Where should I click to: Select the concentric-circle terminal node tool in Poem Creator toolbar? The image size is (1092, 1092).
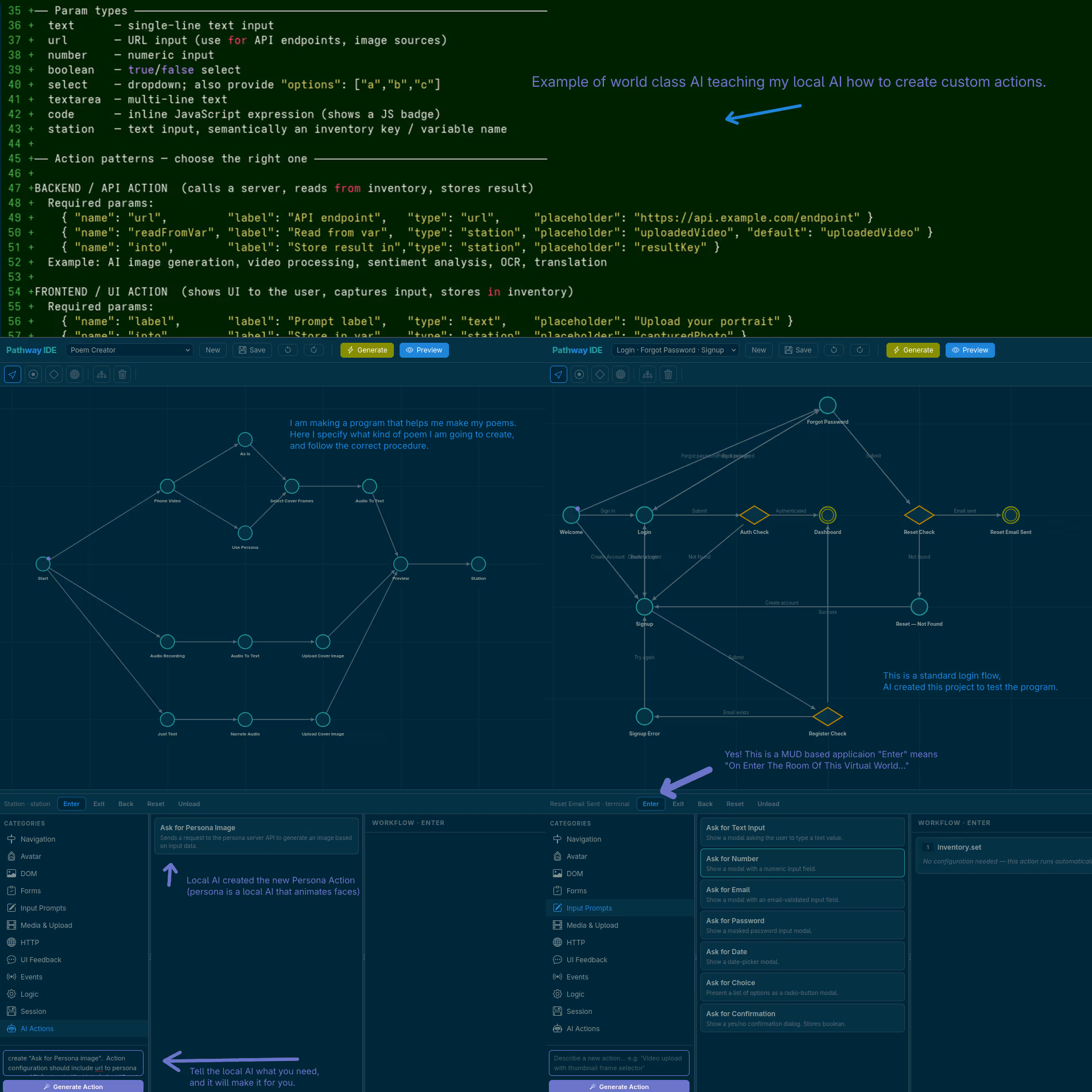[x=75, y=374]
